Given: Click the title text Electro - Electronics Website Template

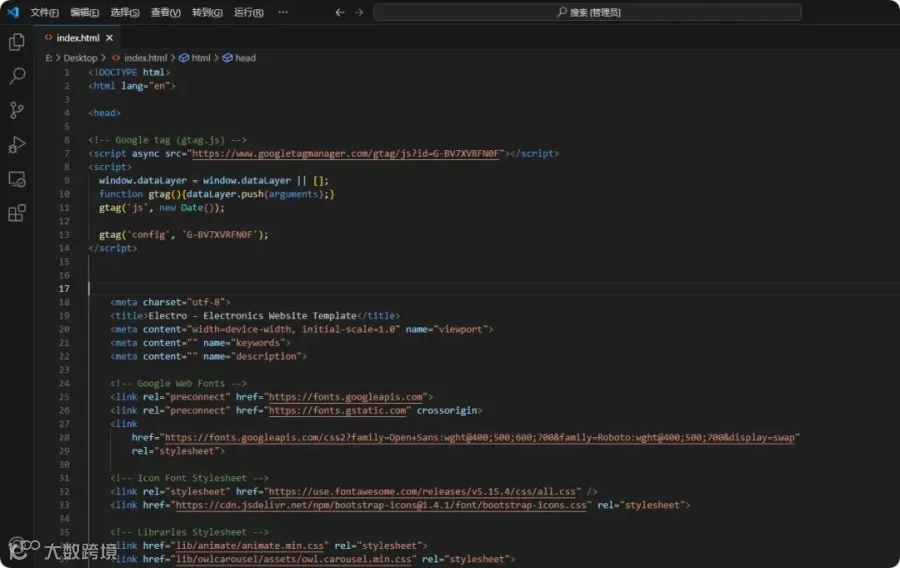Looking at the screenshot, I should point(253,316).
